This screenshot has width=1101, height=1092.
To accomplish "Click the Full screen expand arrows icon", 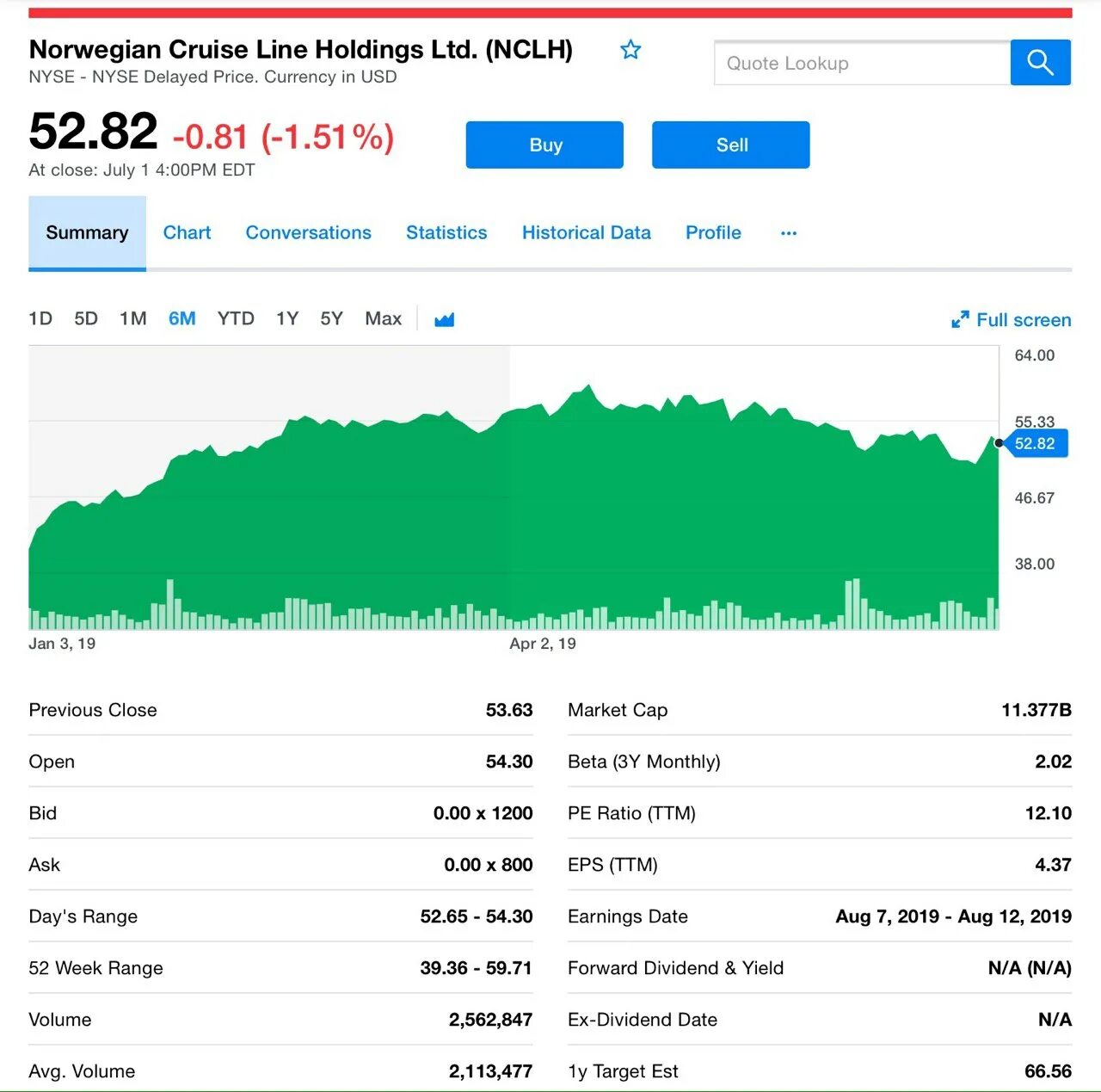I will click(x=960, y=320).
